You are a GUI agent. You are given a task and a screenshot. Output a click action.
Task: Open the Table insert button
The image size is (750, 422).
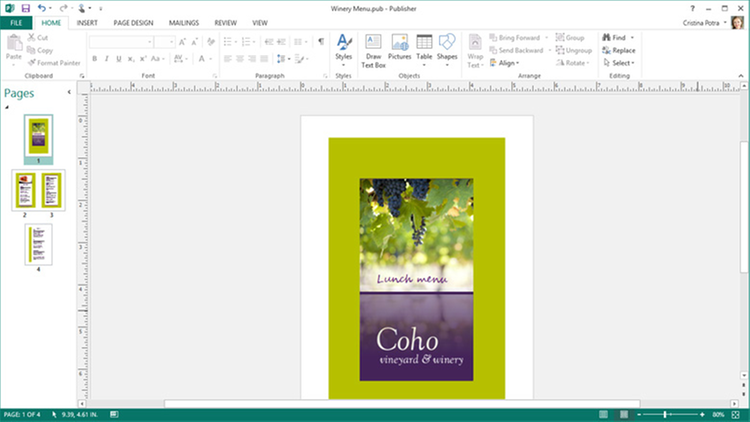click(x=424, y=50)
